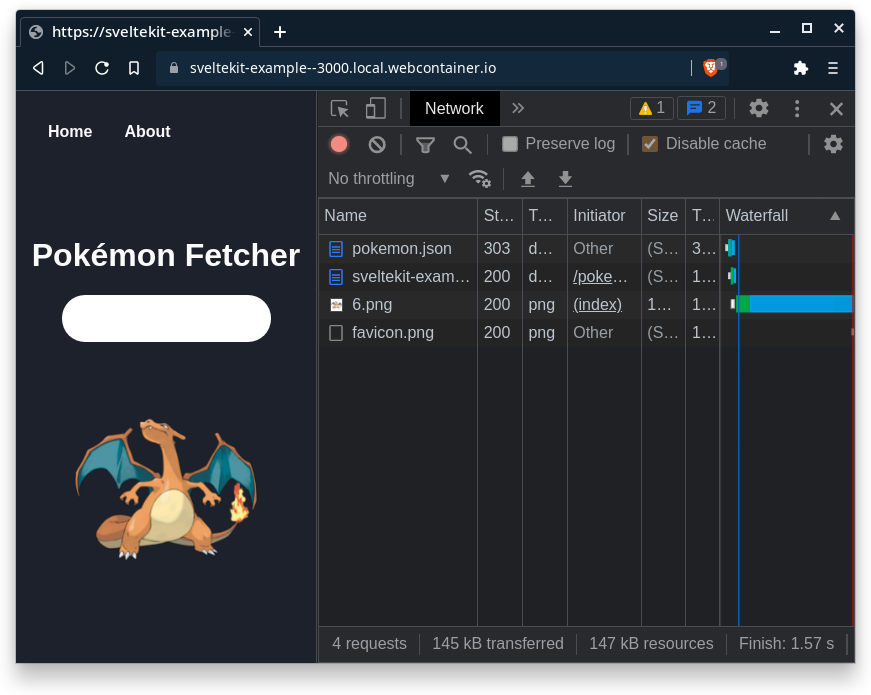
Task: Uncheck the Disable cache checkbox
Action: click(649, 144)
